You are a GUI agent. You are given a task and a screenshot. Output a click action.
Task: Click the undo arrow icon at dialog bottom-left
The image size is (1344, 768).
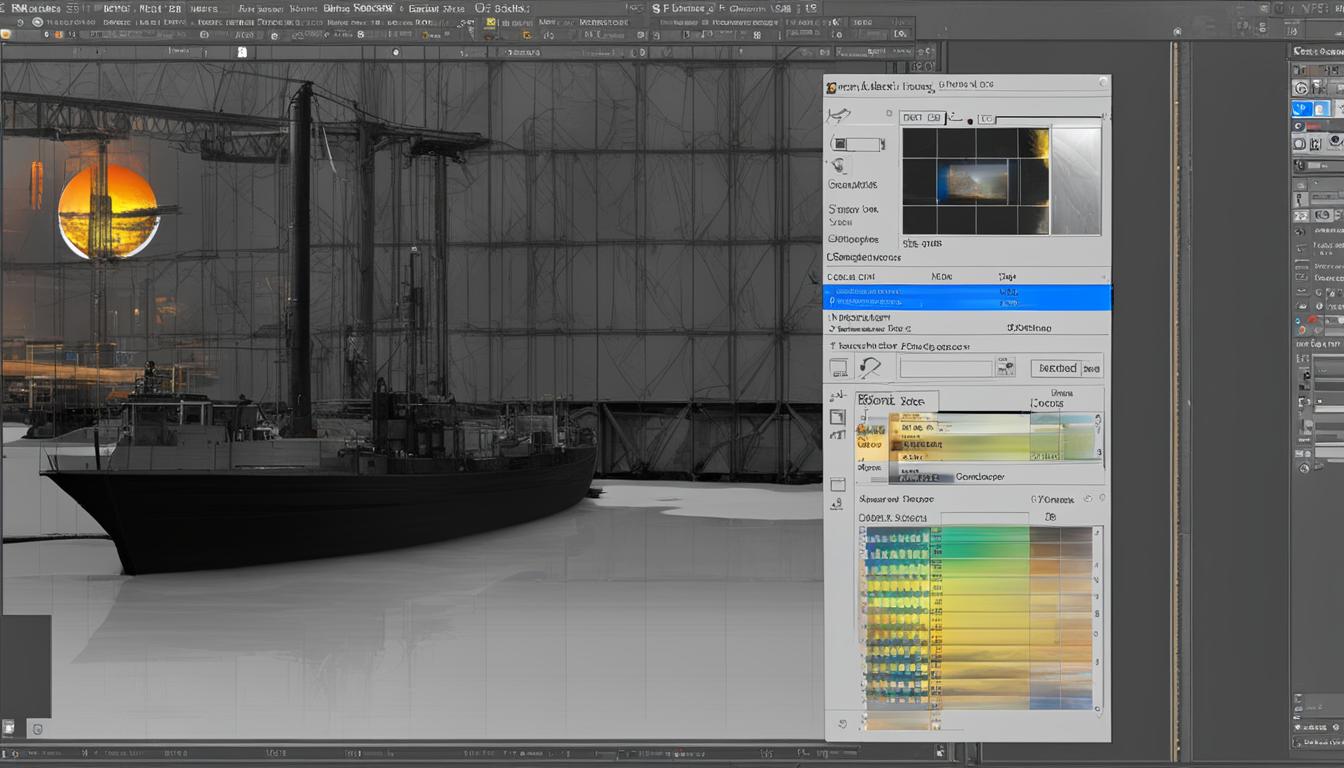pyautogui.click(x=841, y=725)
